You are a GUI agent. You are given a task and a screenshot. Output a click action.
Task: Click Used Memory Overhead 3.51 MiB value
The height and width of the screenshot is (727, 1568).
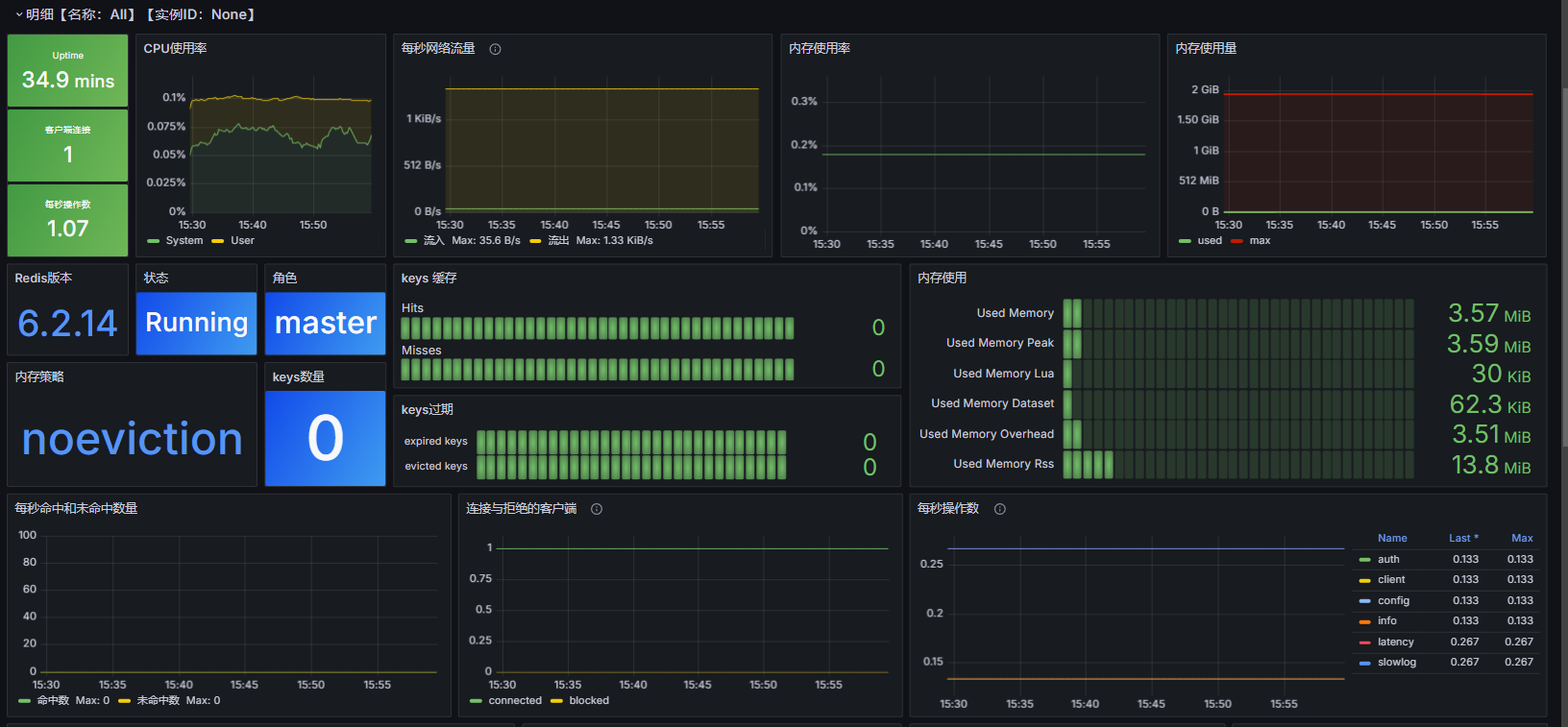(1491, 435)
